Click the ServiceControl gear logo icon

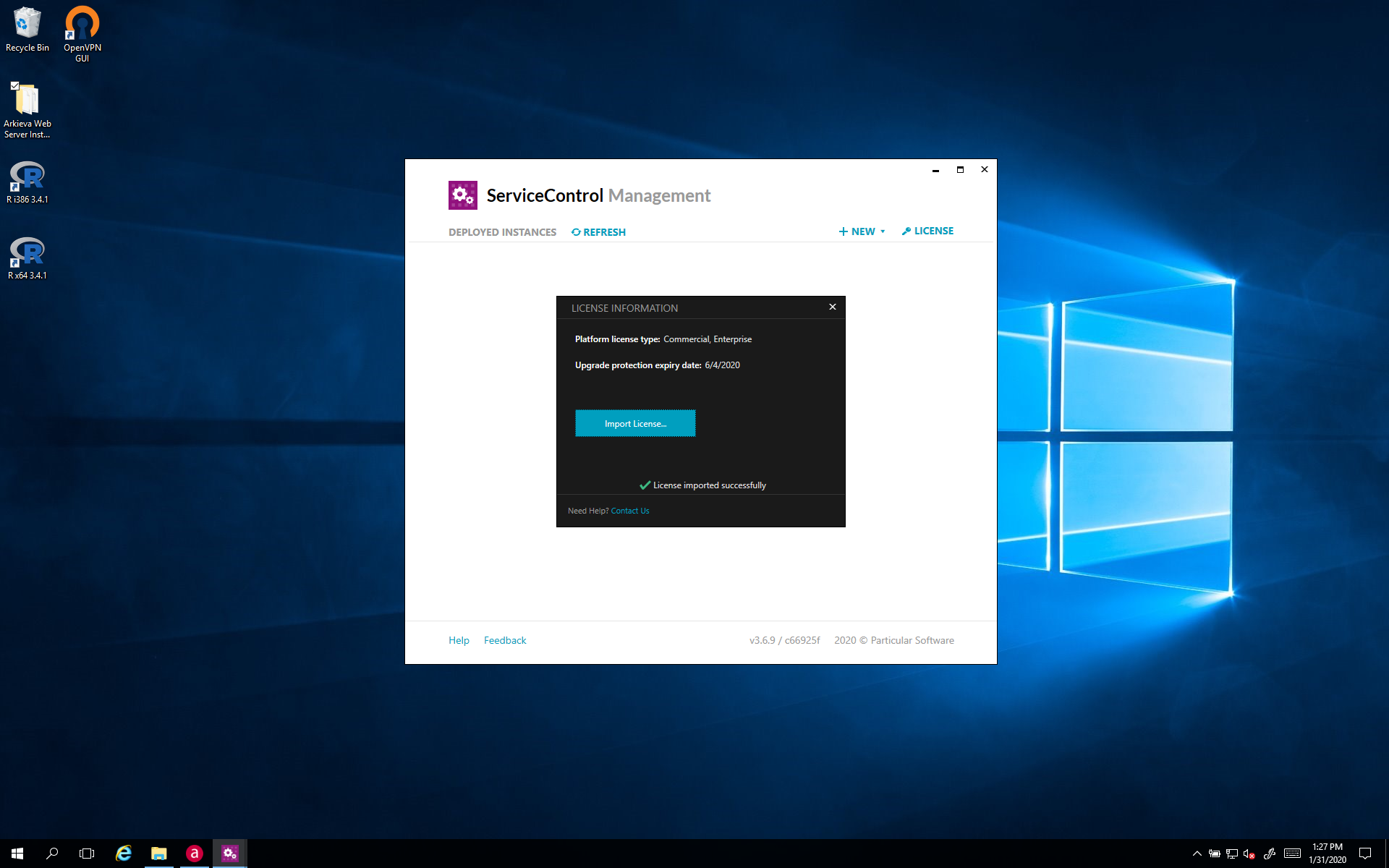tap(463, 195)
